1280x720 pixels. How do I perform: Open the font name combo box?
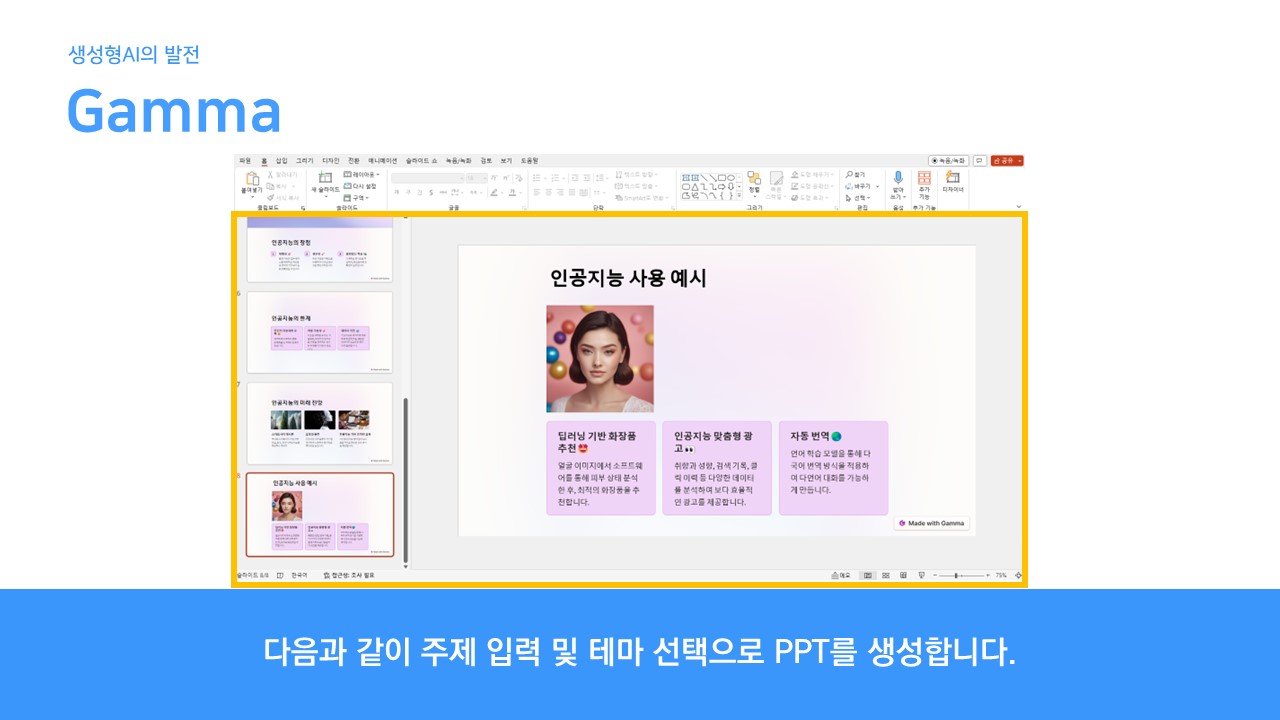[x=428, y=178]
